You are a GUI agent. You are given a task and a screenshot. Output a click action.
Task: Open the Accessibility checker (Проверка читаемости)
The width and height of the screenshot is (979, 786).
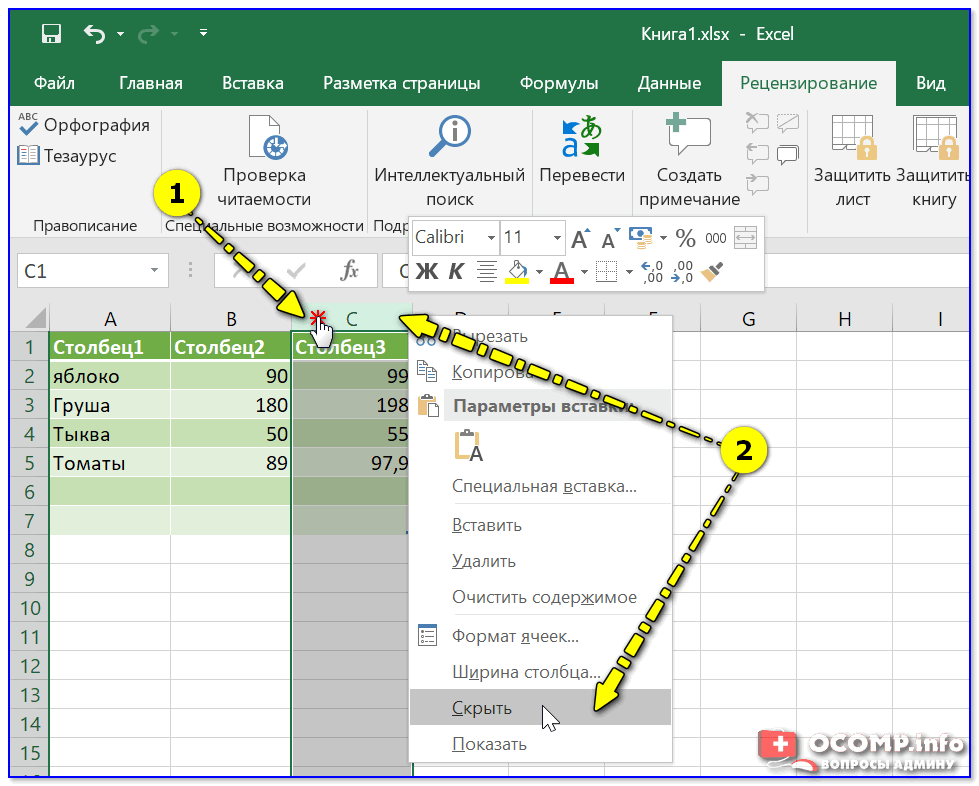point(266,160)
